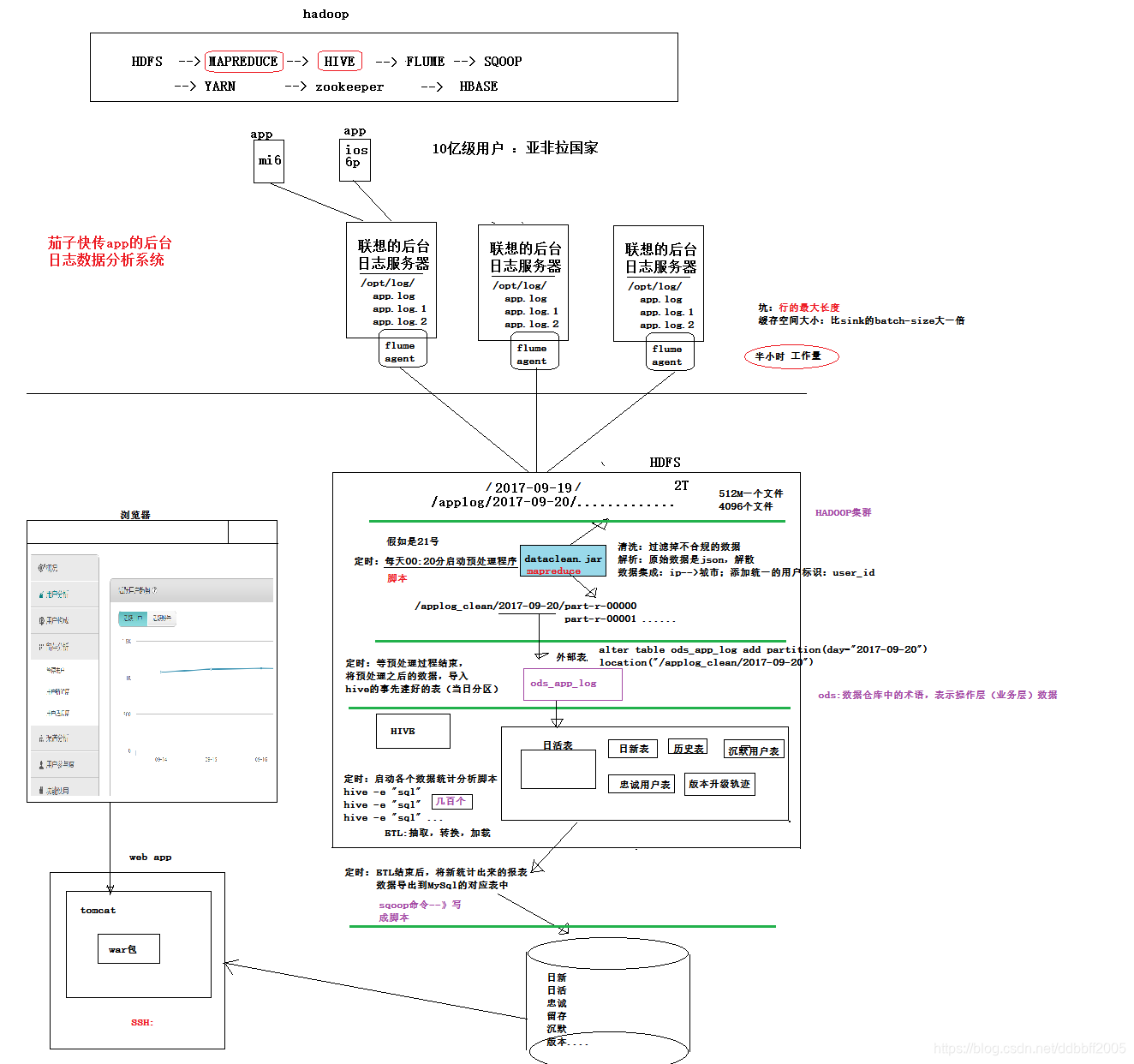Click the red 茄子快传app title text
The height and width of the screenshot is (1064, 1134).
pyautogui.click(x=110, y=251)
